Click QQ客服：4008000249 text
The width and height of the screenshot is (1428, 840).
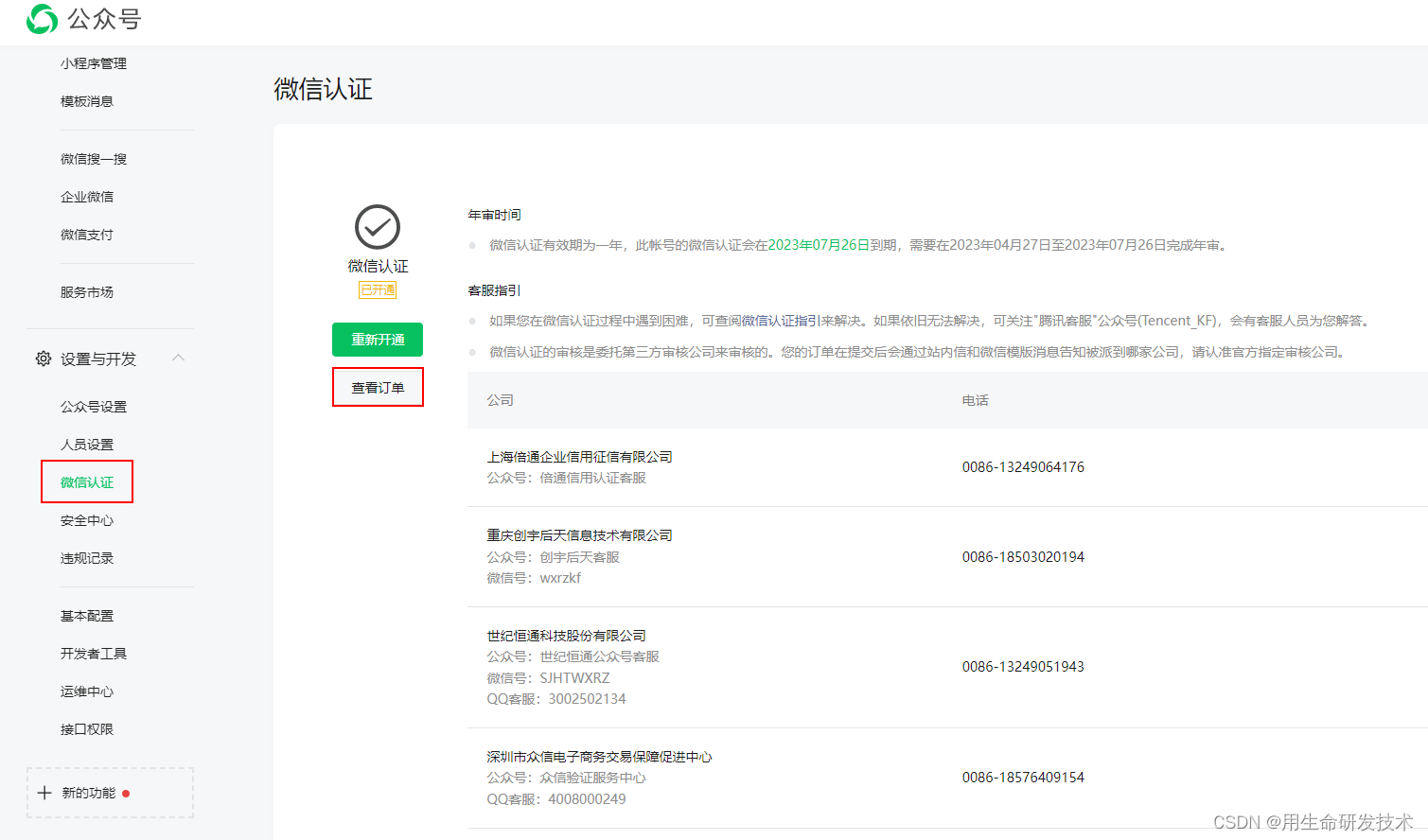pos(556,799)
